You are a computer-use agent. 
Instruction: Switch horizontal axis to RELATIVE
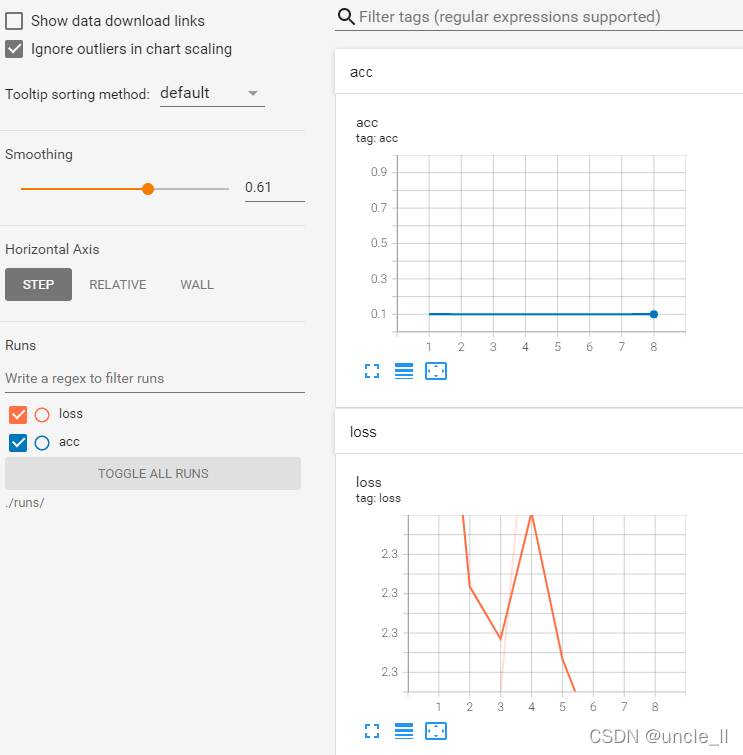pos(117,285)
